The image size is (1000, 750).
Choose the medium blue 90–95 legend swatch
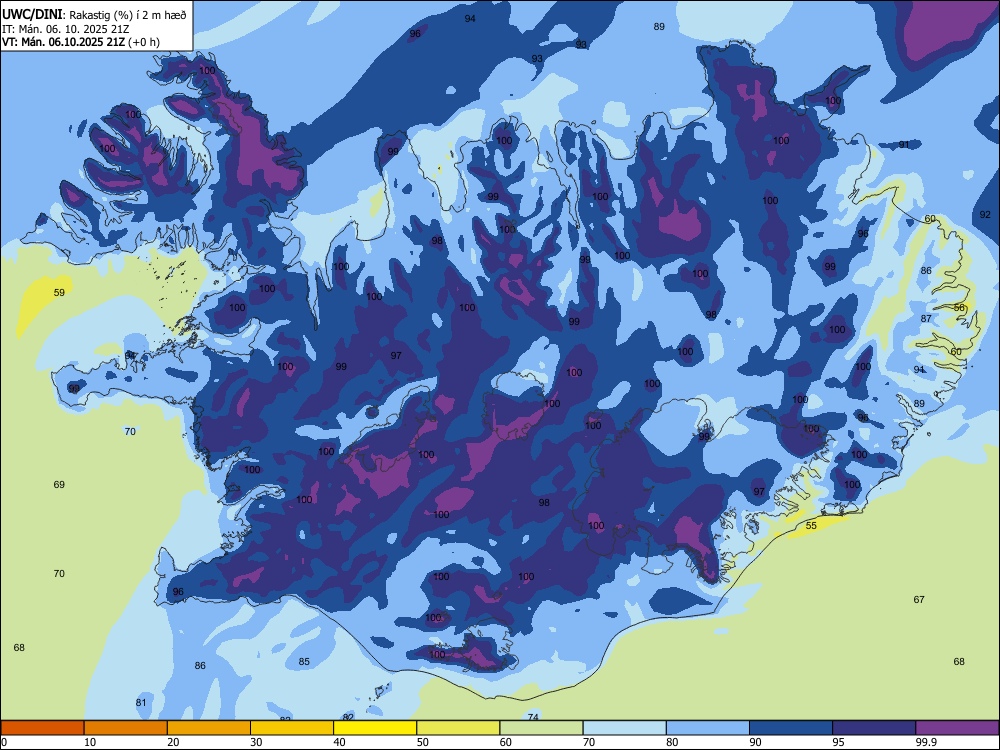coord(791,728)
